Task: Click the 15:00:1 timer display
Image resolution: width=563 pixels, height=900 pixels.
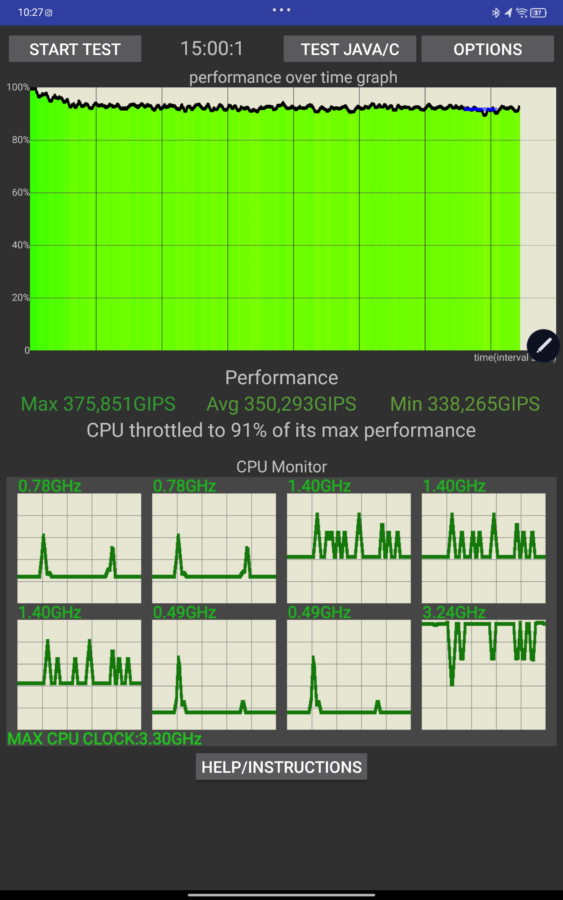Action: (212, 49)
